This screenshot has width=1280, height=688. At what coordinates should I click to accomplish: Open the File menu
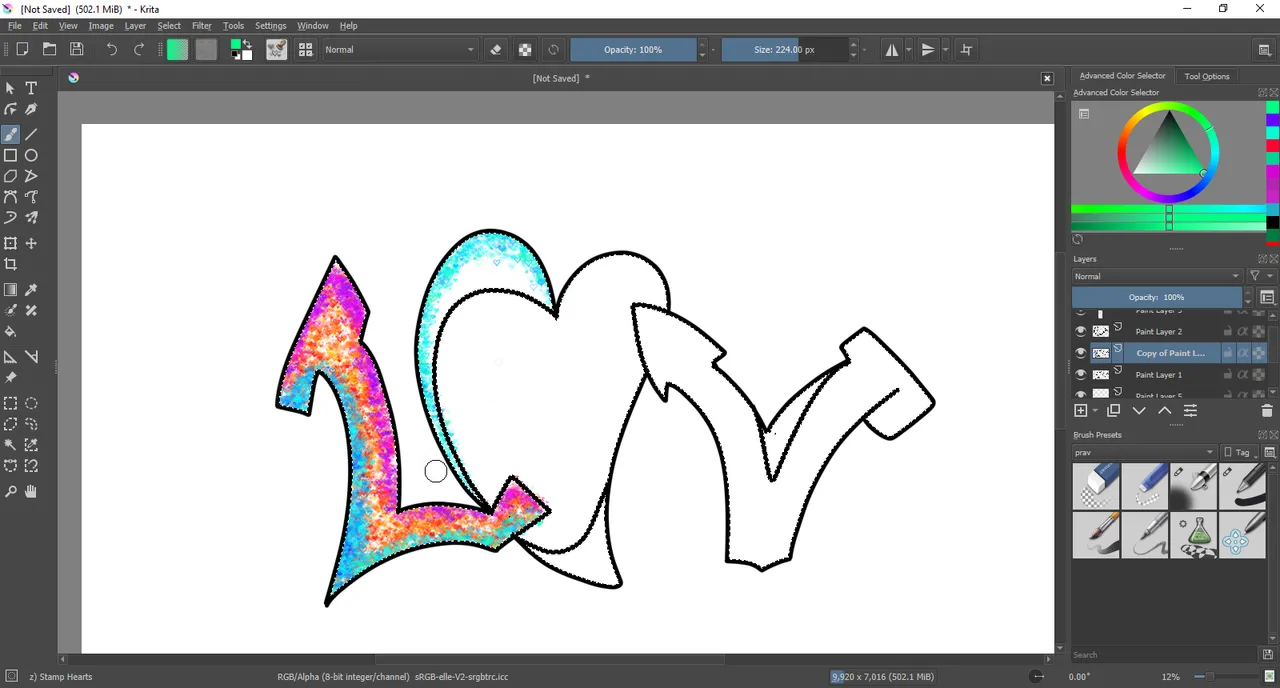[15, 25]
